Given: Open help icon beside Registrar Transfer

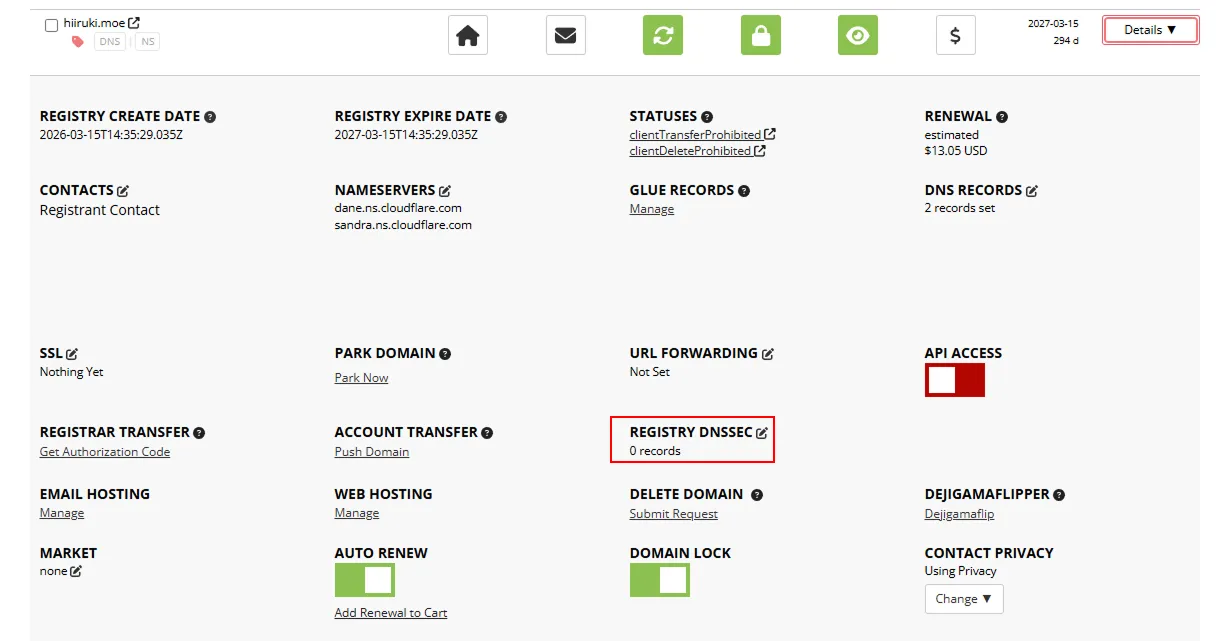Looking at the screenshot, I should click(x=199, y=433).
